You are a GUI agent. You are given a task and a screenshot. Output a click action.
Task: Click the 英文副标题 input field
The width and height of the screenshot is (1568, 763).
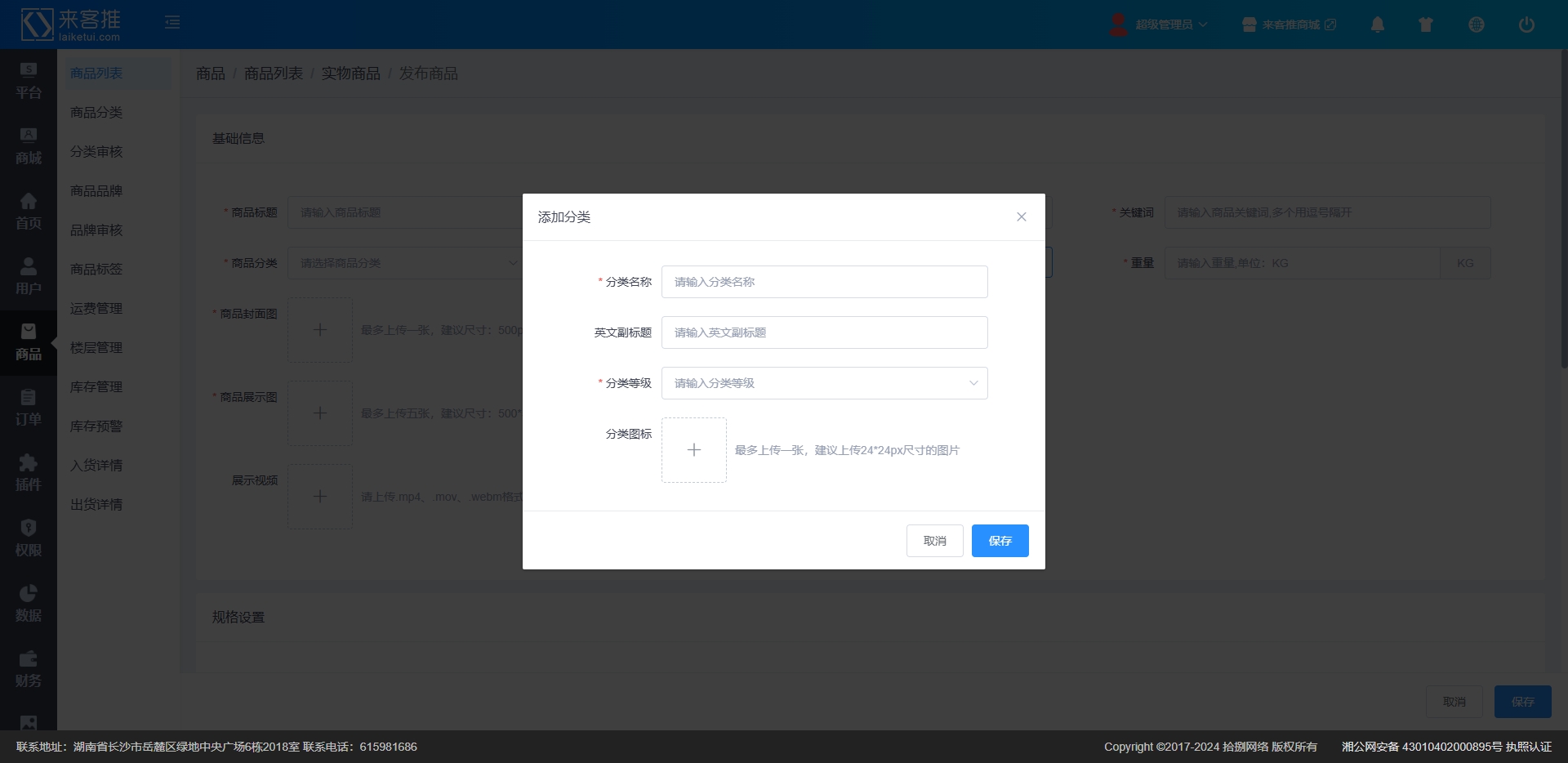[x=824, y=332]
